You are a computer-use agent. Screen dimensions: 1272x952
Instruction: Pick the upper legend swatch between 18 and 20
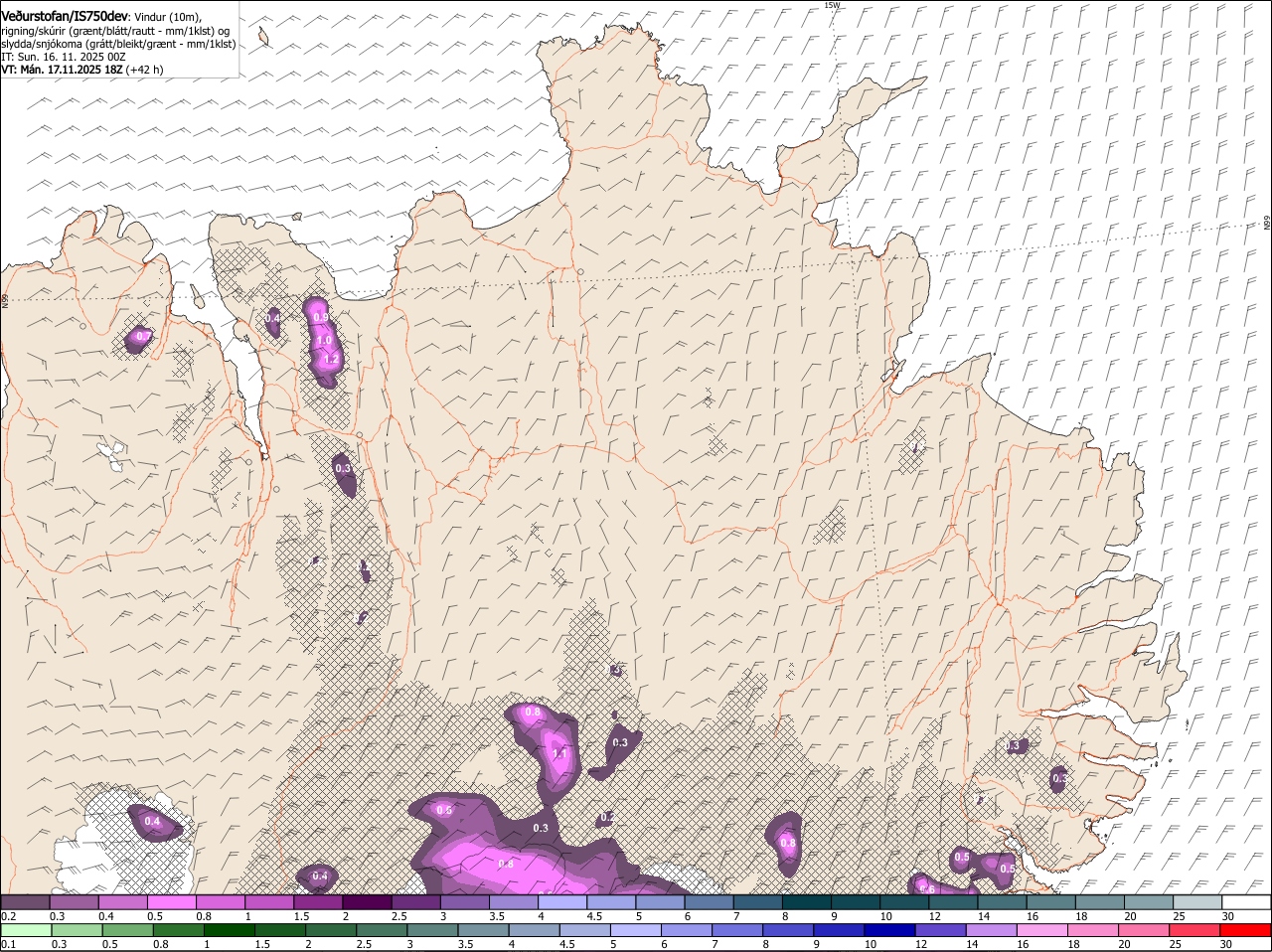click(1099, 902)
